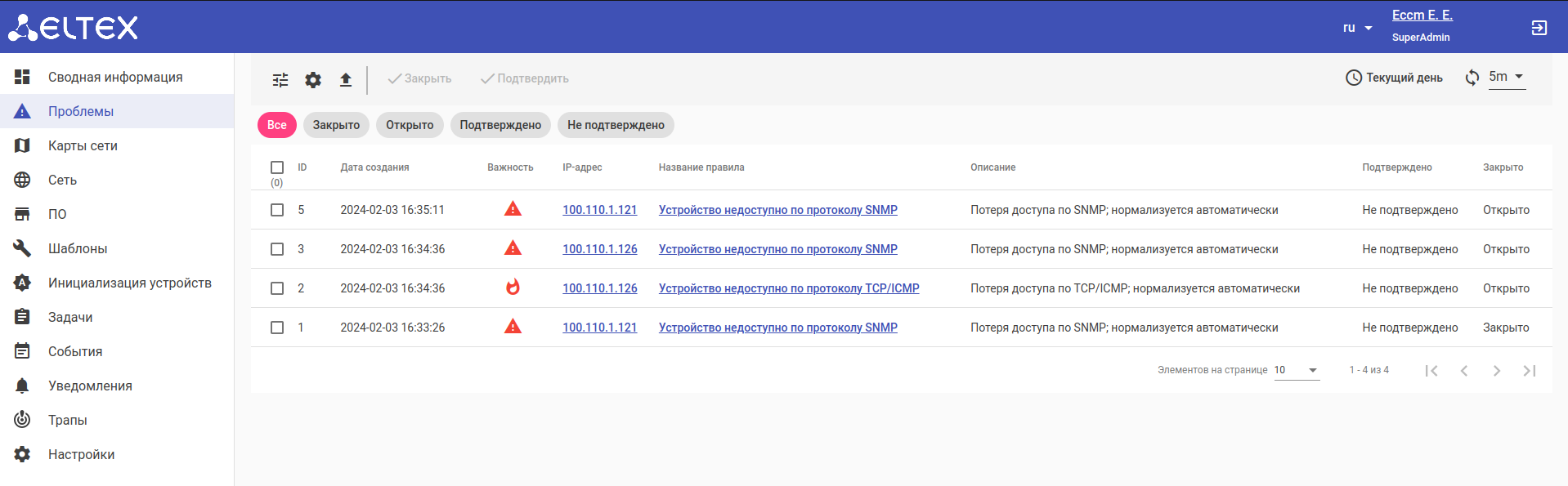Open the items per page dropdown

1297,370
